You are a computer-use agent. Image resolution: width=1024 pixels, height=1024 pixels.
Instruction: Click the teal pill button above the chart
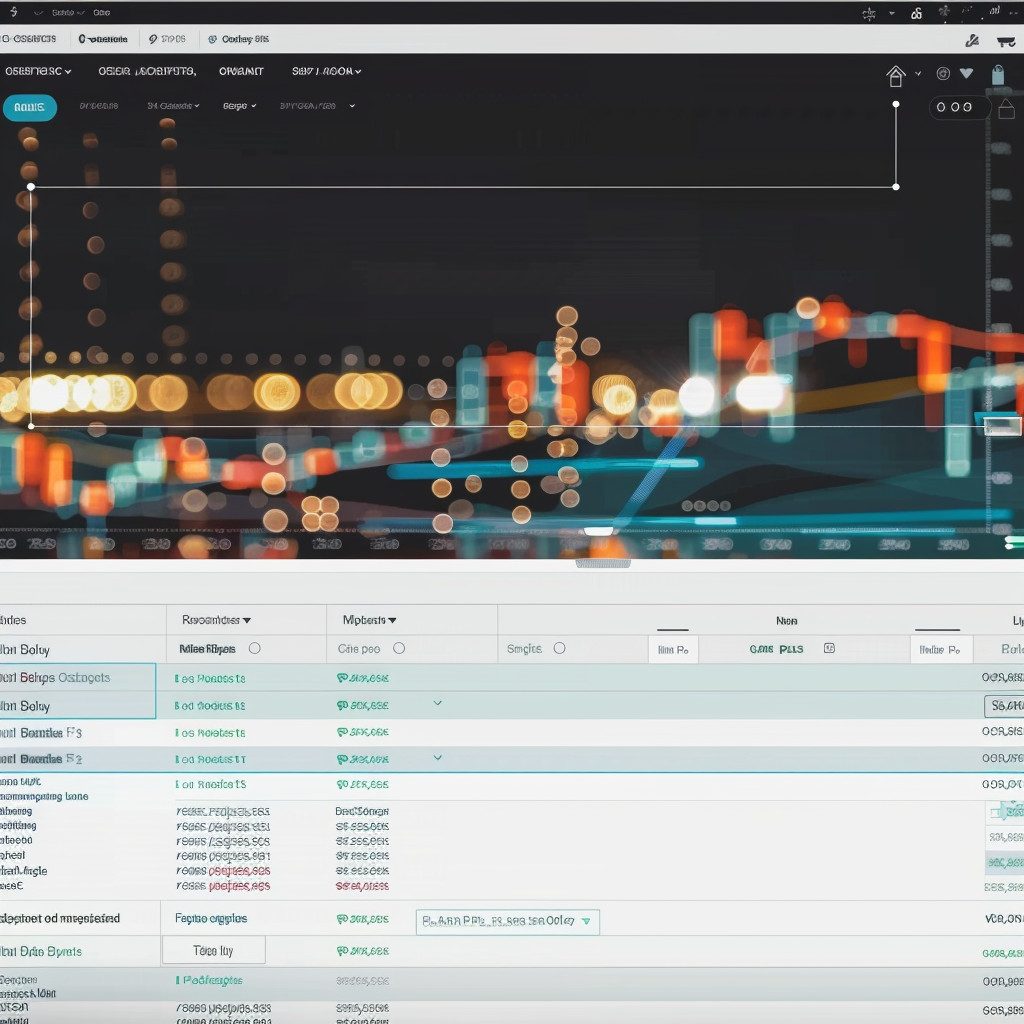tap(29, 107)
